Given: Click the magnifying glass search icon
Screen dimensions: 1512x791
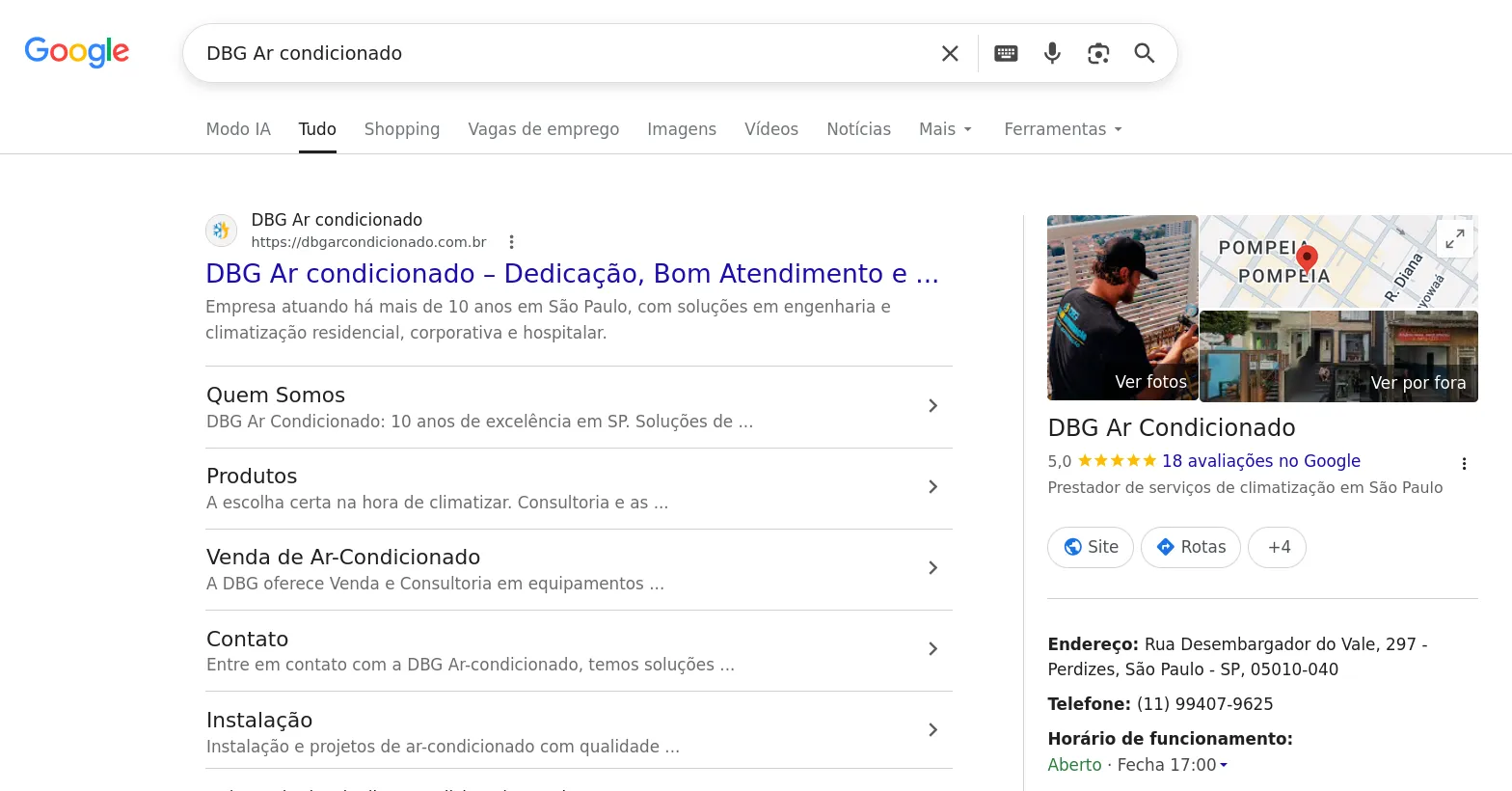Looking at the screenshot, I should [x=1145, y=53].
